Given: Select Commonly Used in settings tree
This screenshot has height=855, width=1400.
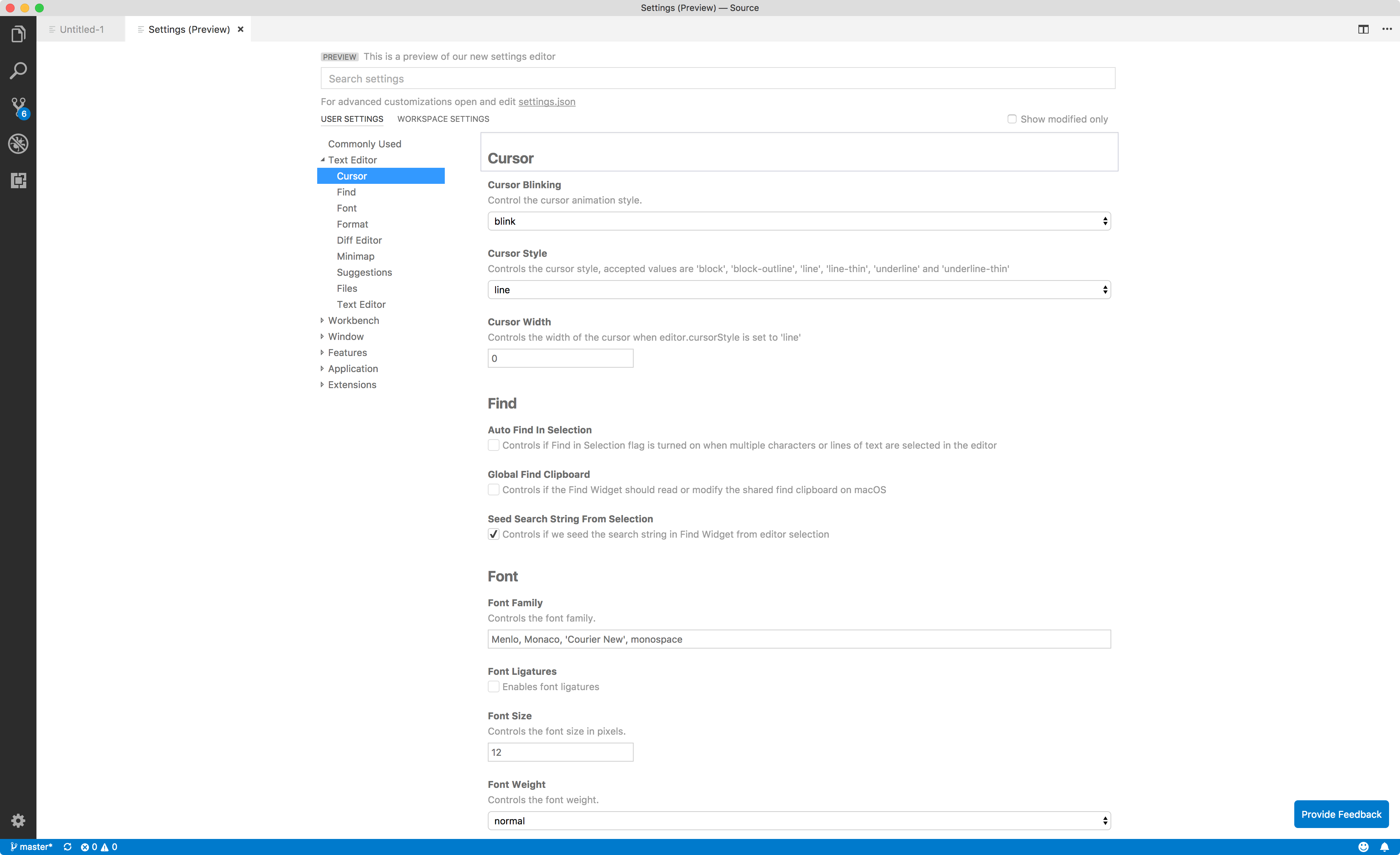Looking at the screenshot, I should pyautogui.click(x=364, y=144).
